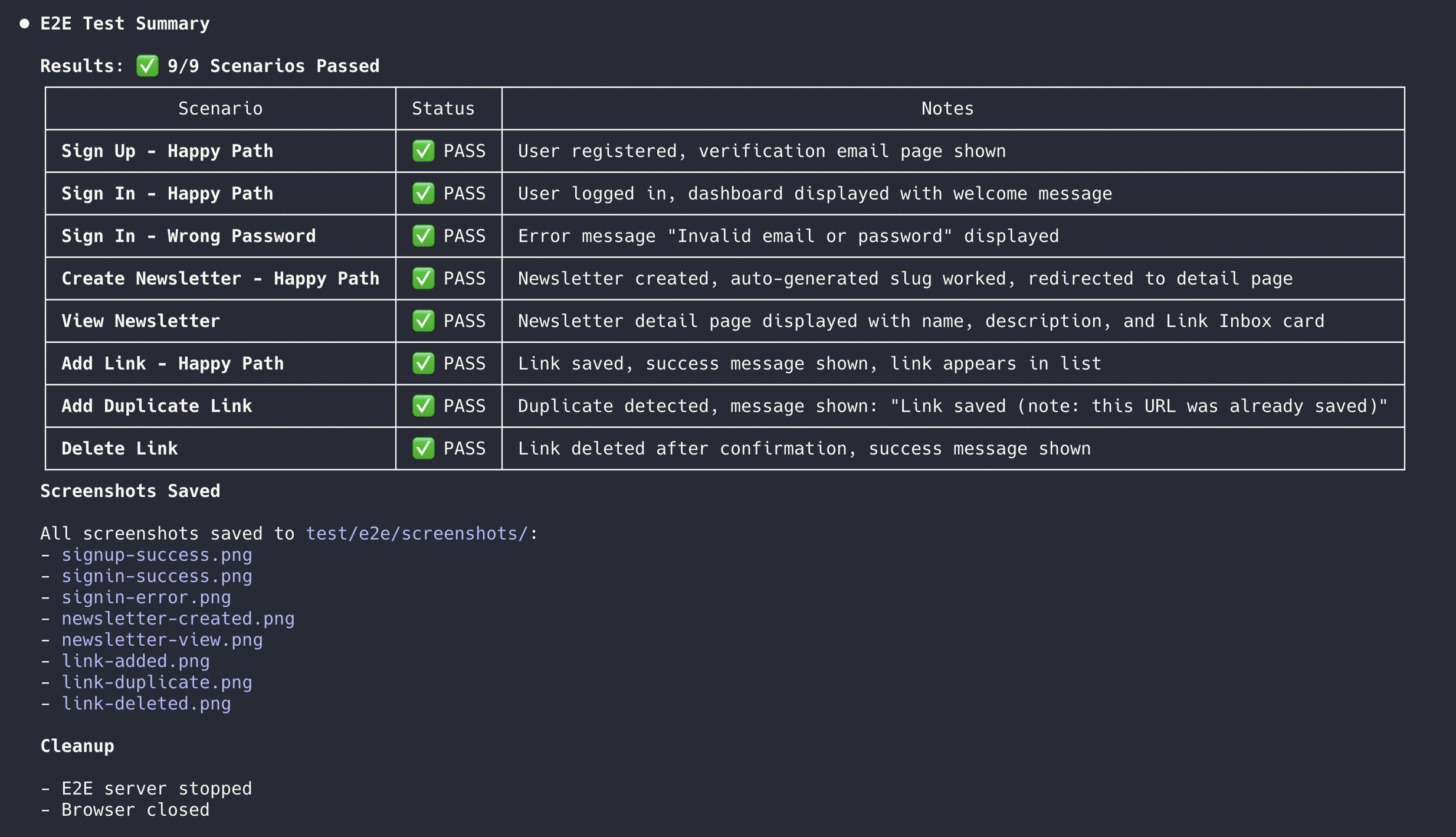Click the bullet dot before E2E Test Summary
Image resolution: width=1456 pixels, height=837 pixels.
(24, 24)
